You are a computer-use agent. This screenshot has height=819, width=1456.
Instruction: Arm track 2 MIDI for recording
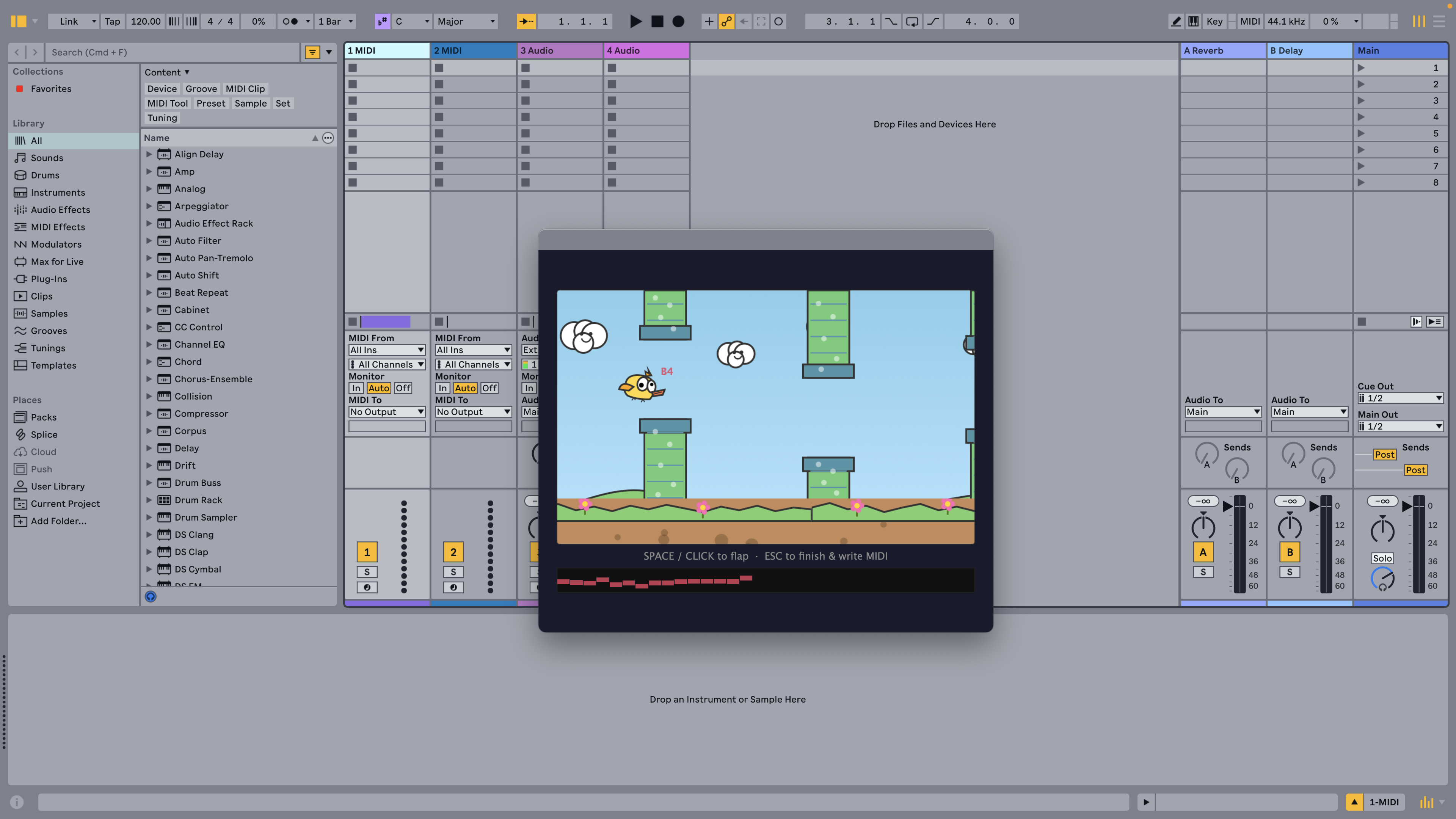click(453, 588)
